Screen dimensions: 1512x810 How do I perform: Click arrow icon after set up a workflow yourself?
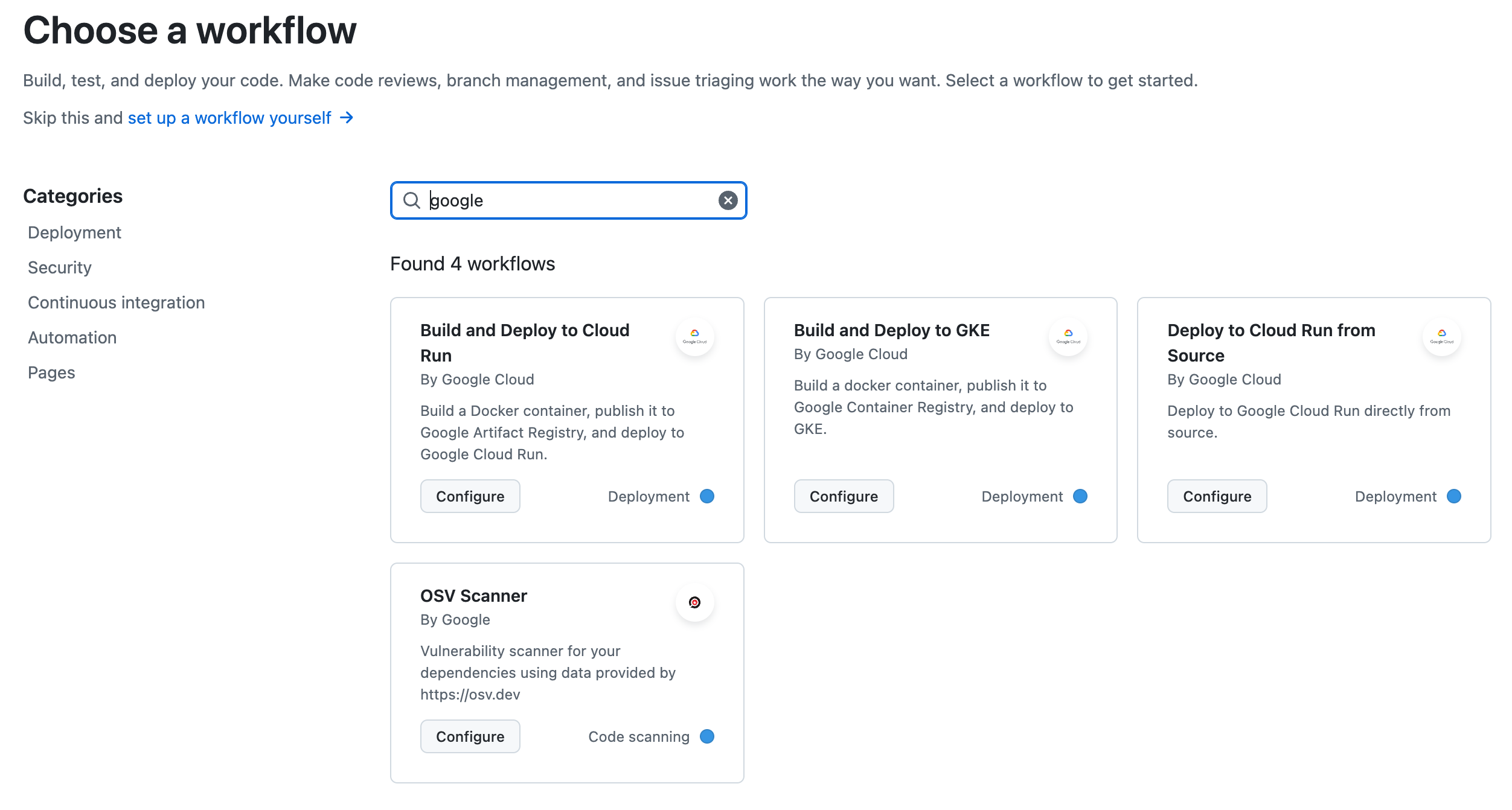(x=347, y=118)
